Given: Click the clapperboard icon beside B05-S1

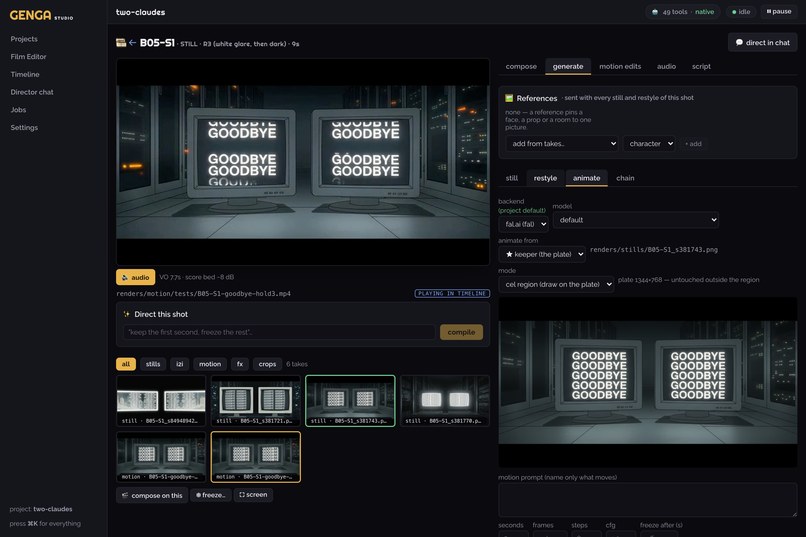Looking at the screenshot, I should click(121, 43).
